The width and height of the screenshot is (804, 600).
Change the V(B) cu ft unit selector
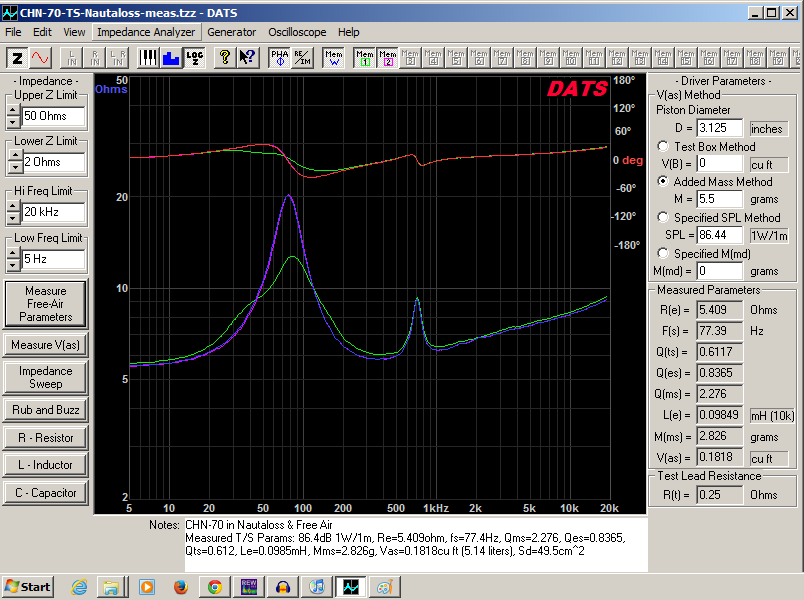pos(768,165)
